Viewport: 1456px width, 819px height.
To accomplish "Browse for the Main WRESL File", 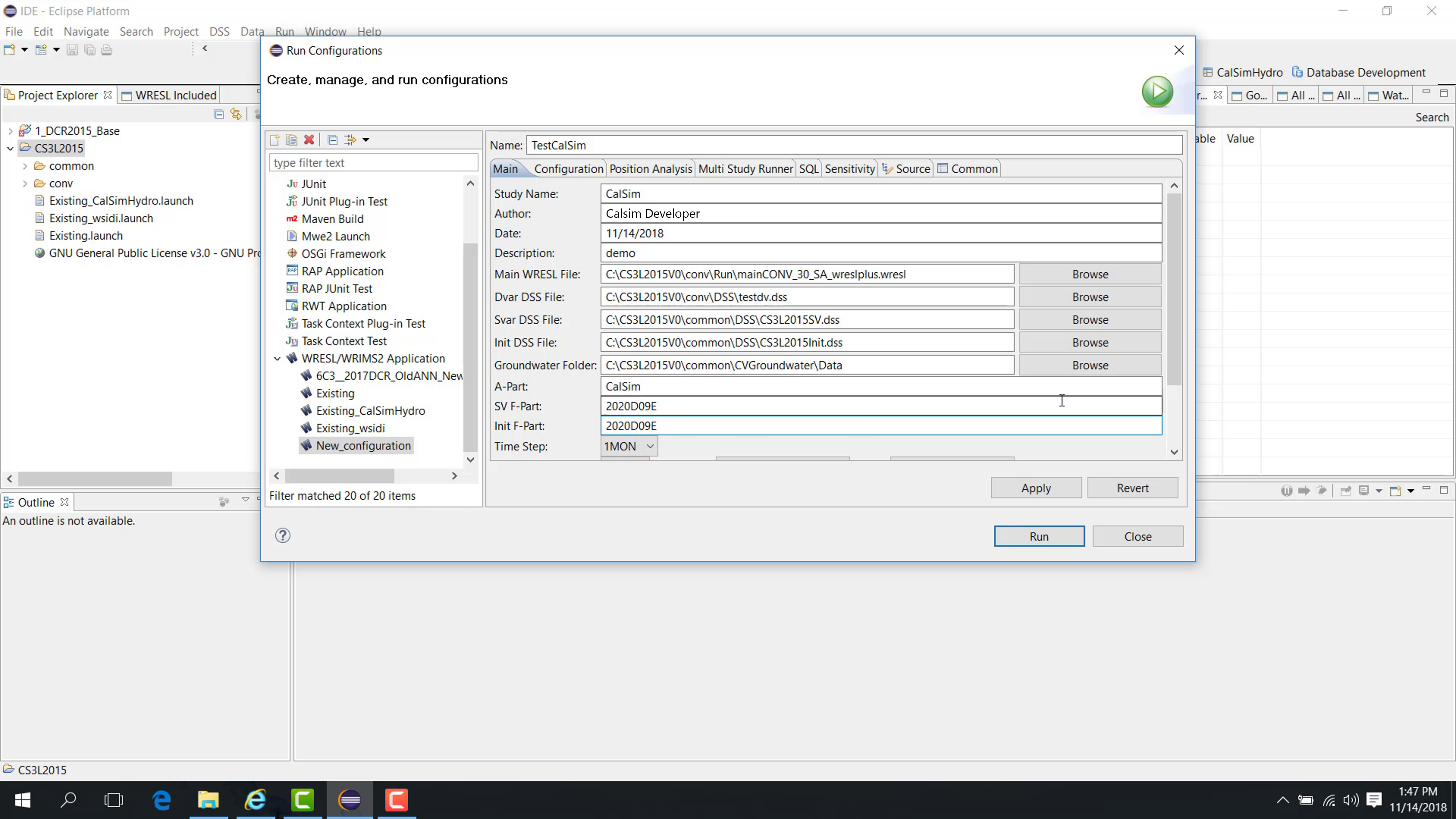I will pos(1090,274).
